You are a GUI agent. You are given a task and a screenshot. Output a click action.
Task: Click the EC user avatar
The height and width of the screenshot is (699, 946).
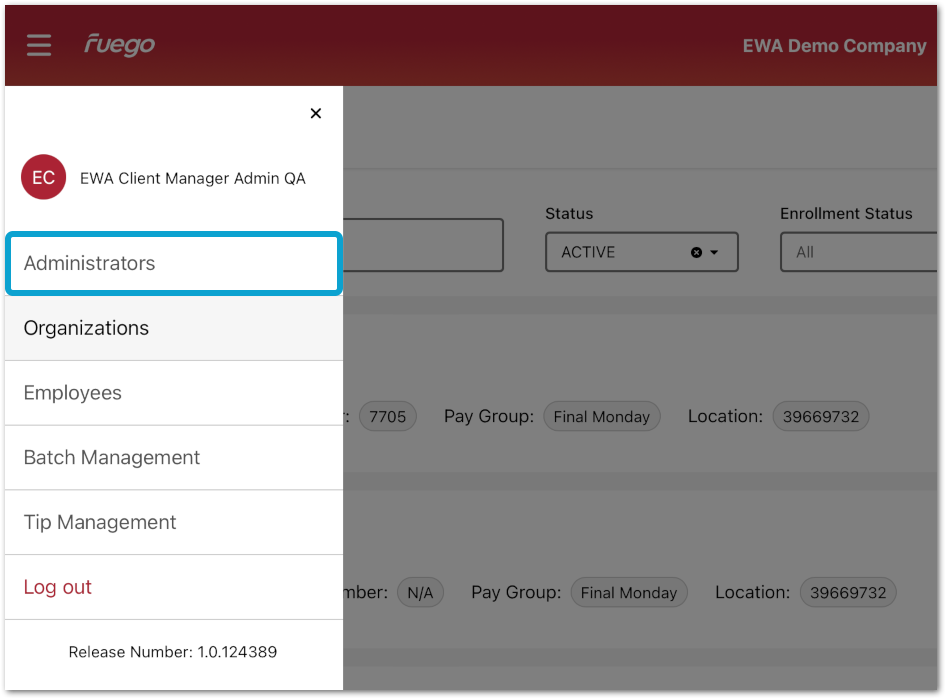click(x=43, y=177)
